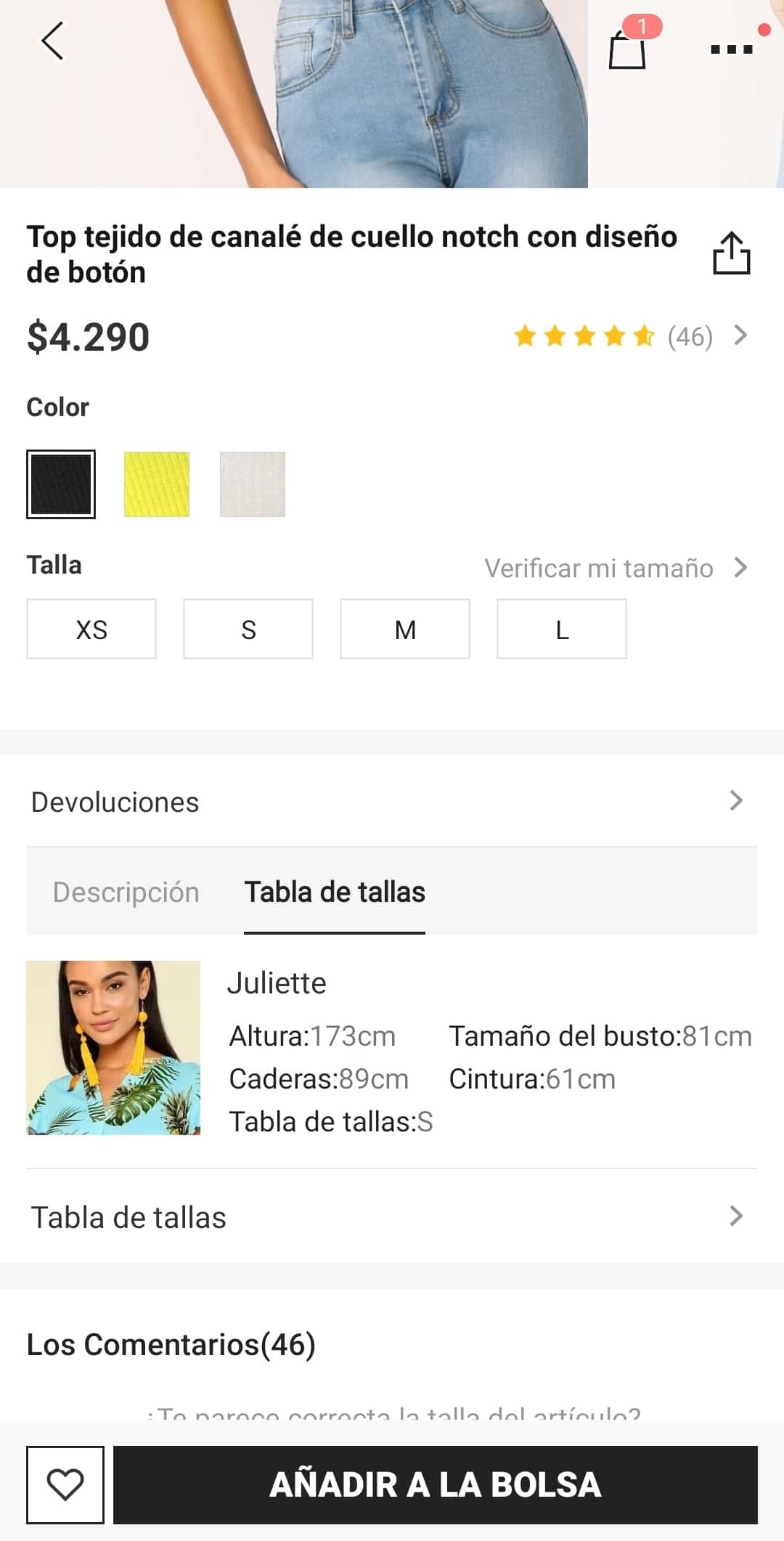The height and width of the screenshot is (1541, 784).
Task: Select size S
Action: (x=248, y=629)
